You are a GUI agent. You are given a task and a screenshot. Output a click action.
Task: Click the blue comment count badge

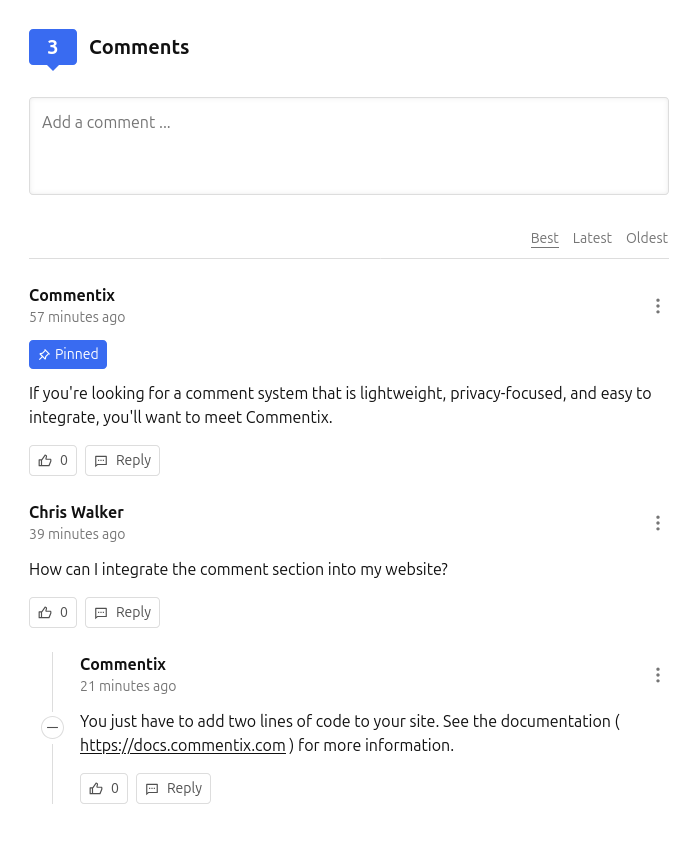(x=53, y=47)
